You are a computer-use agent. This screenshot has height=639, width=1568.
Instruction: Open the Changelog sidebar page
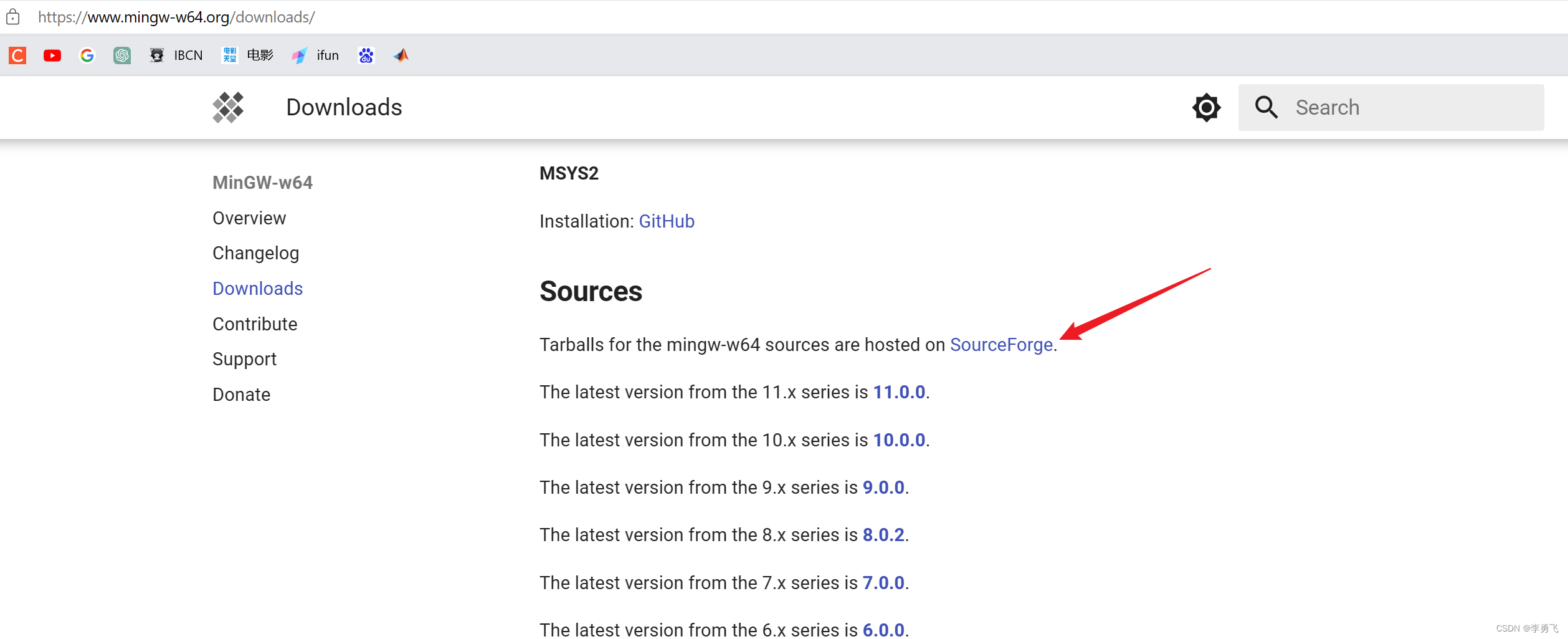(x=256, y=253)
